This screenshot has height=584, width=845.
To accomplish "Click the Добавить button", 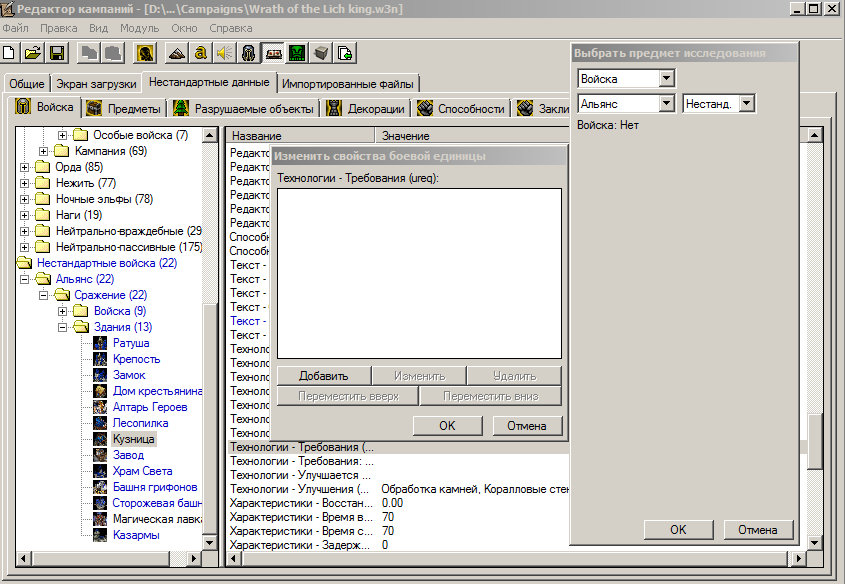I will click(323, 376).
